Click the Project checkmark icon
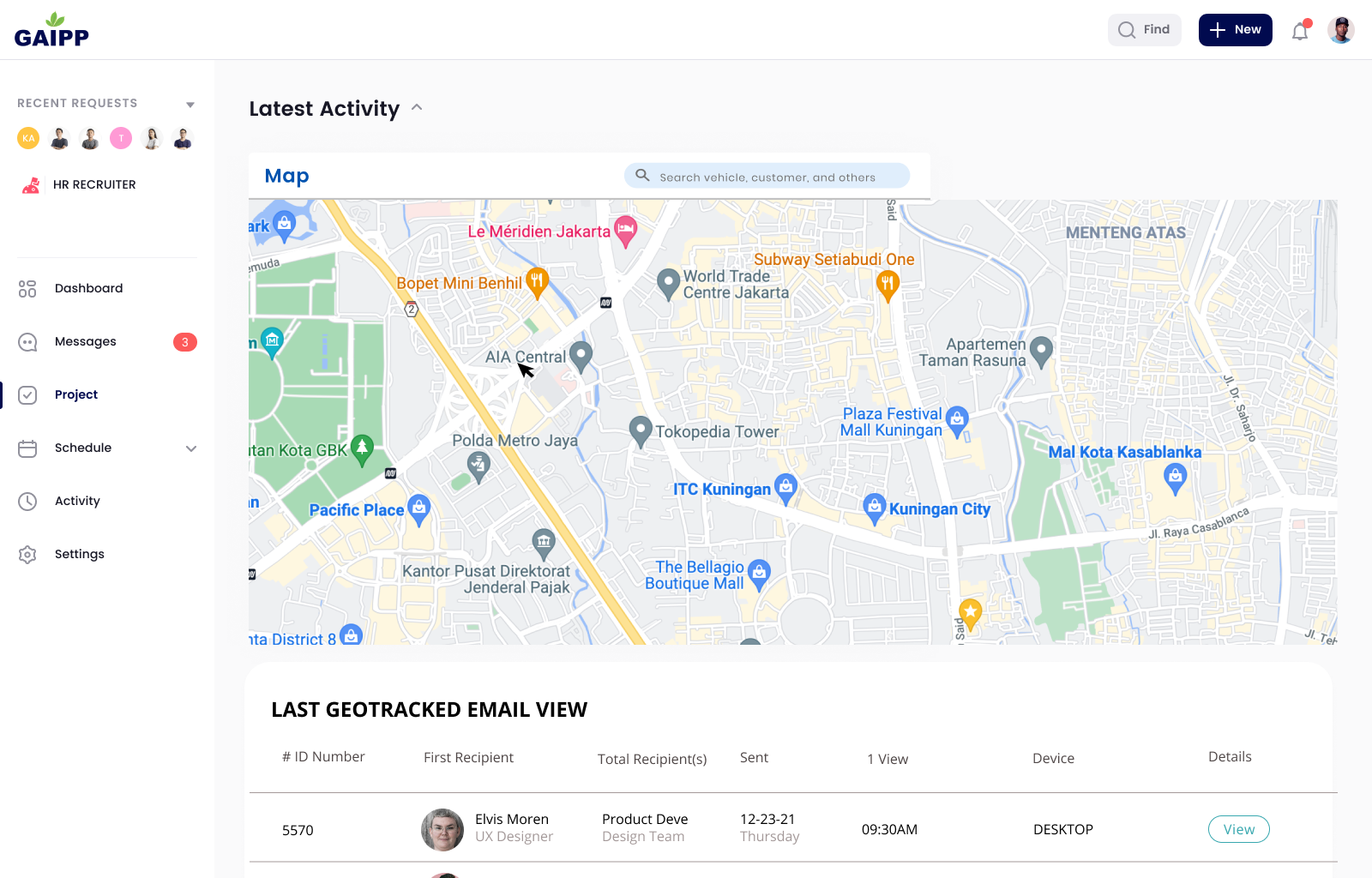1372x878 pixels. tap(27, 395)
